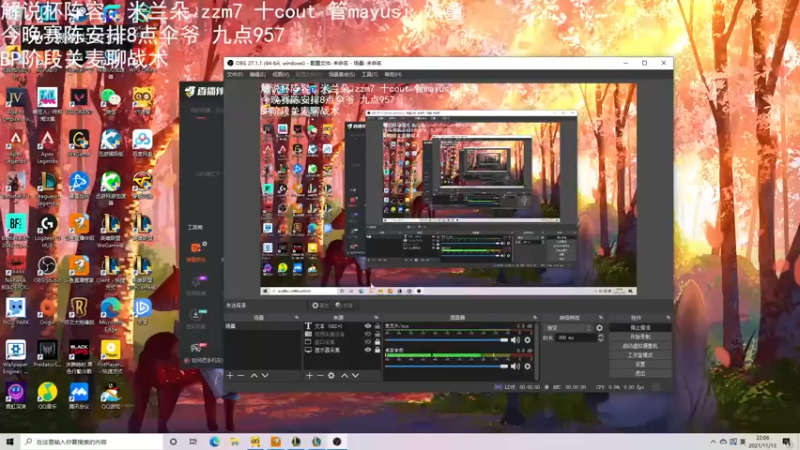Viewport: 800px width, 450px height.
Task: Toggle visibility of the 显示器采集 source
Action: (368, 350)
